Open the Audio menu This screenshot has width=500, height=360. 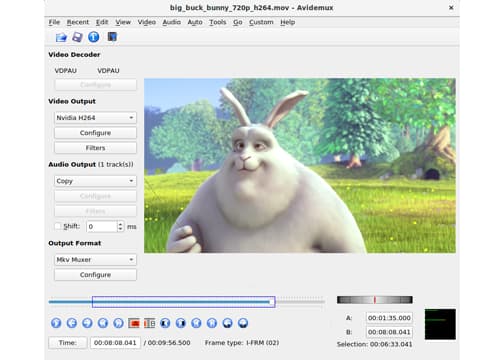pyautogui.click(x=172, y=22)
